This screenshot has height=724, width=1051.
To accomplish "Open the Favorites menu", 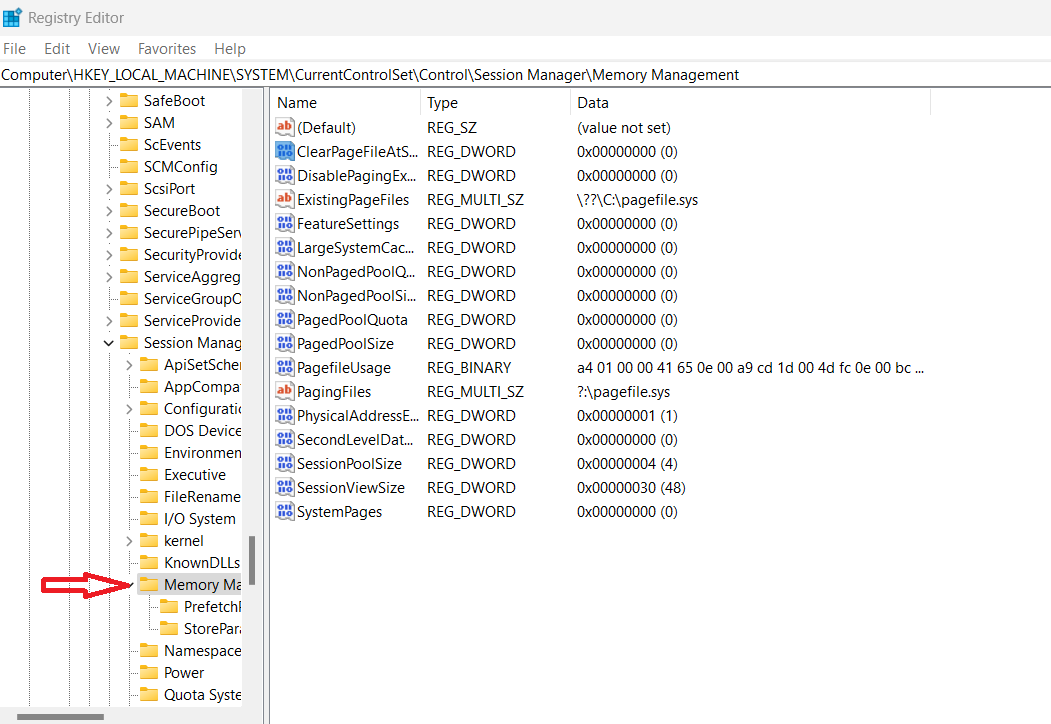I will coord(167,48).
